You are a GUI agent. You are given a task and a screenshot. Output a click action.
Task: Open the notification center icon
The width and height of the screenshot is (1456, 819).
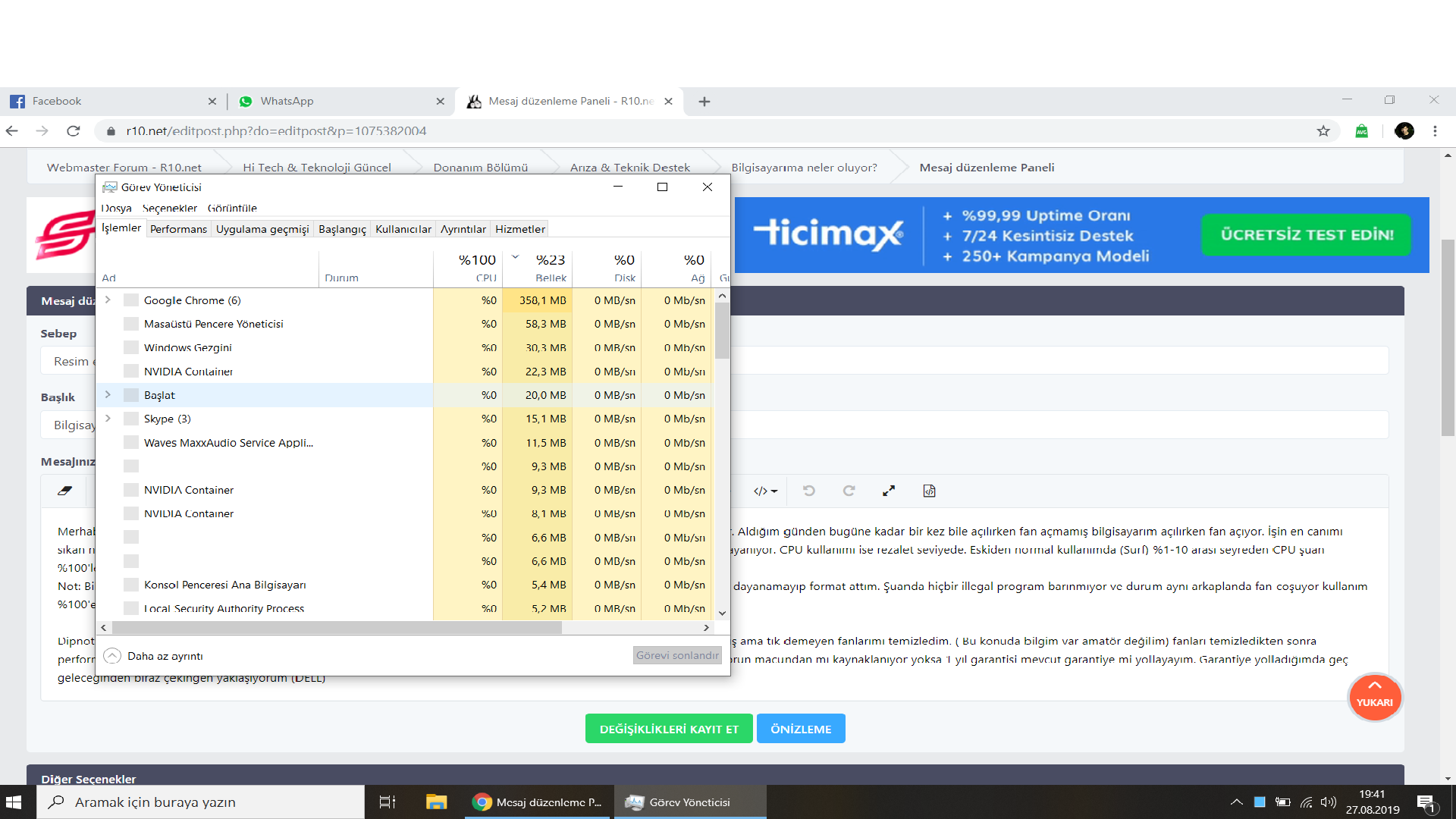1426,802
